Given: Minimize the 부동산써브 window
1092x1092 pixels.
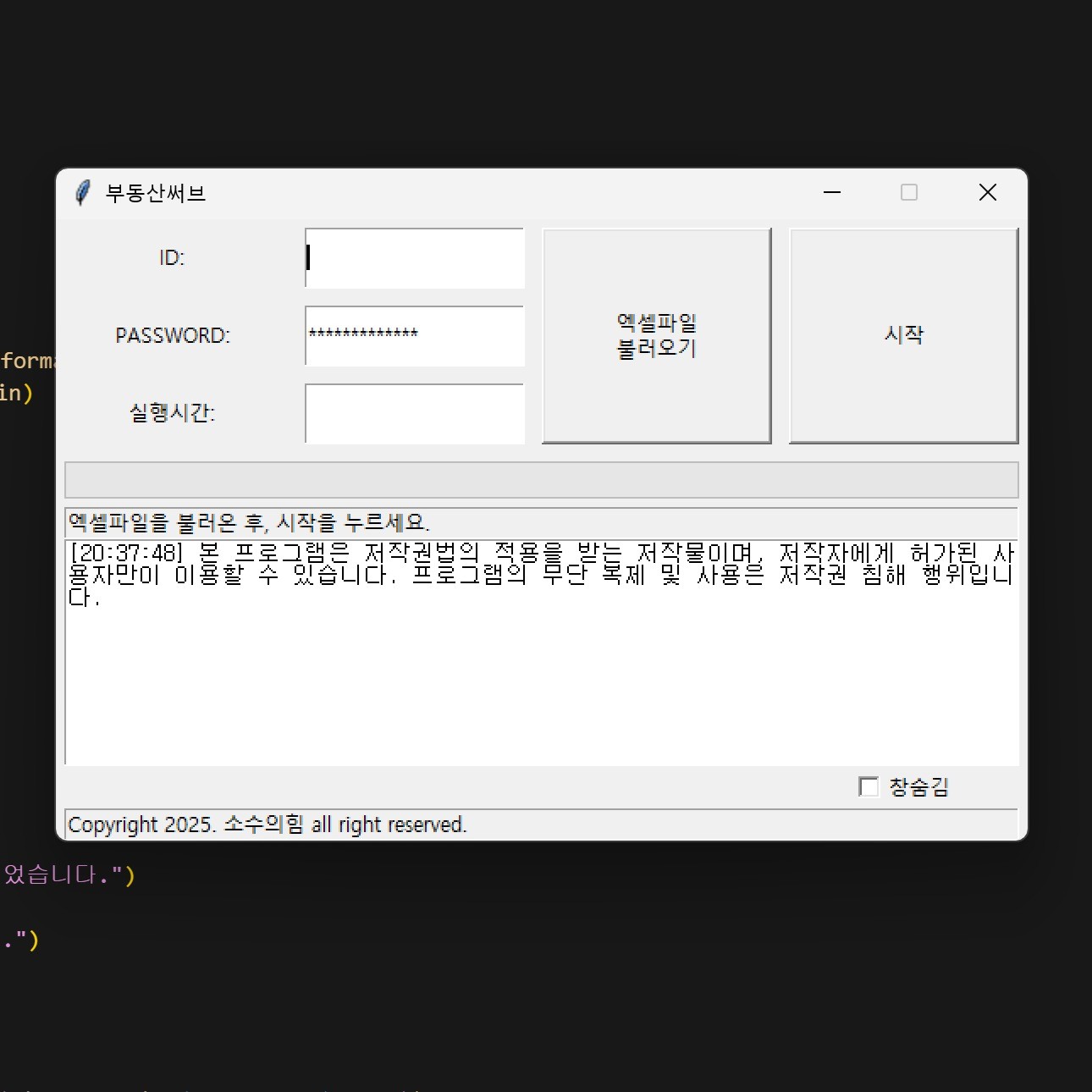Looking at the screenshot, I should (831, 192).
